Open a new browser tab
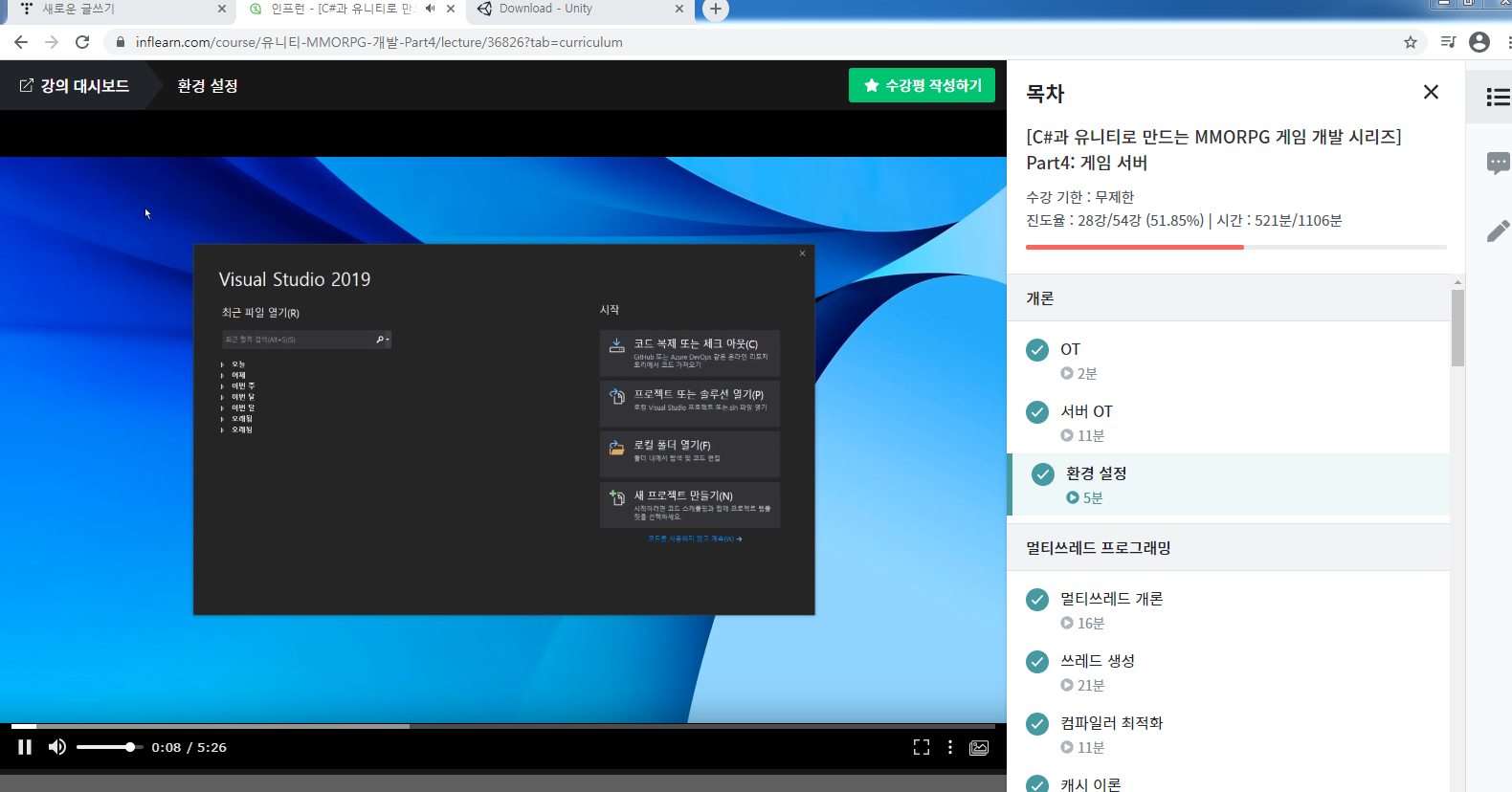 pos(715,9)
